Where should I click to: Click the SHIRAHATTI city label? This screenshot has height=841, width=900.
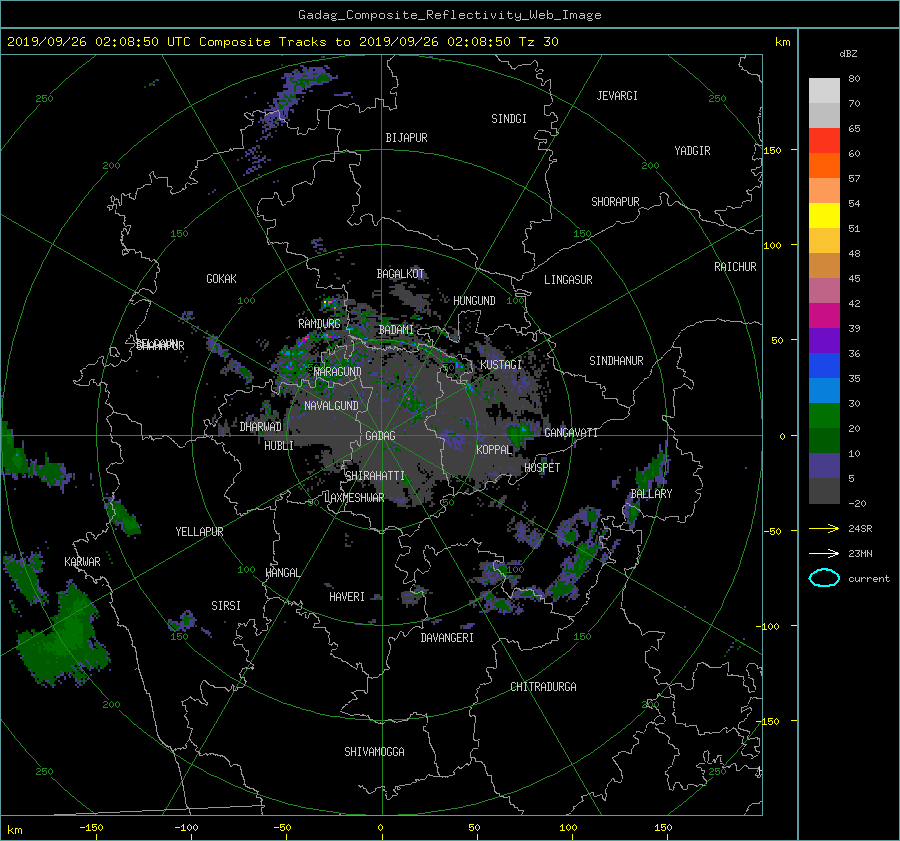point(375,476)
